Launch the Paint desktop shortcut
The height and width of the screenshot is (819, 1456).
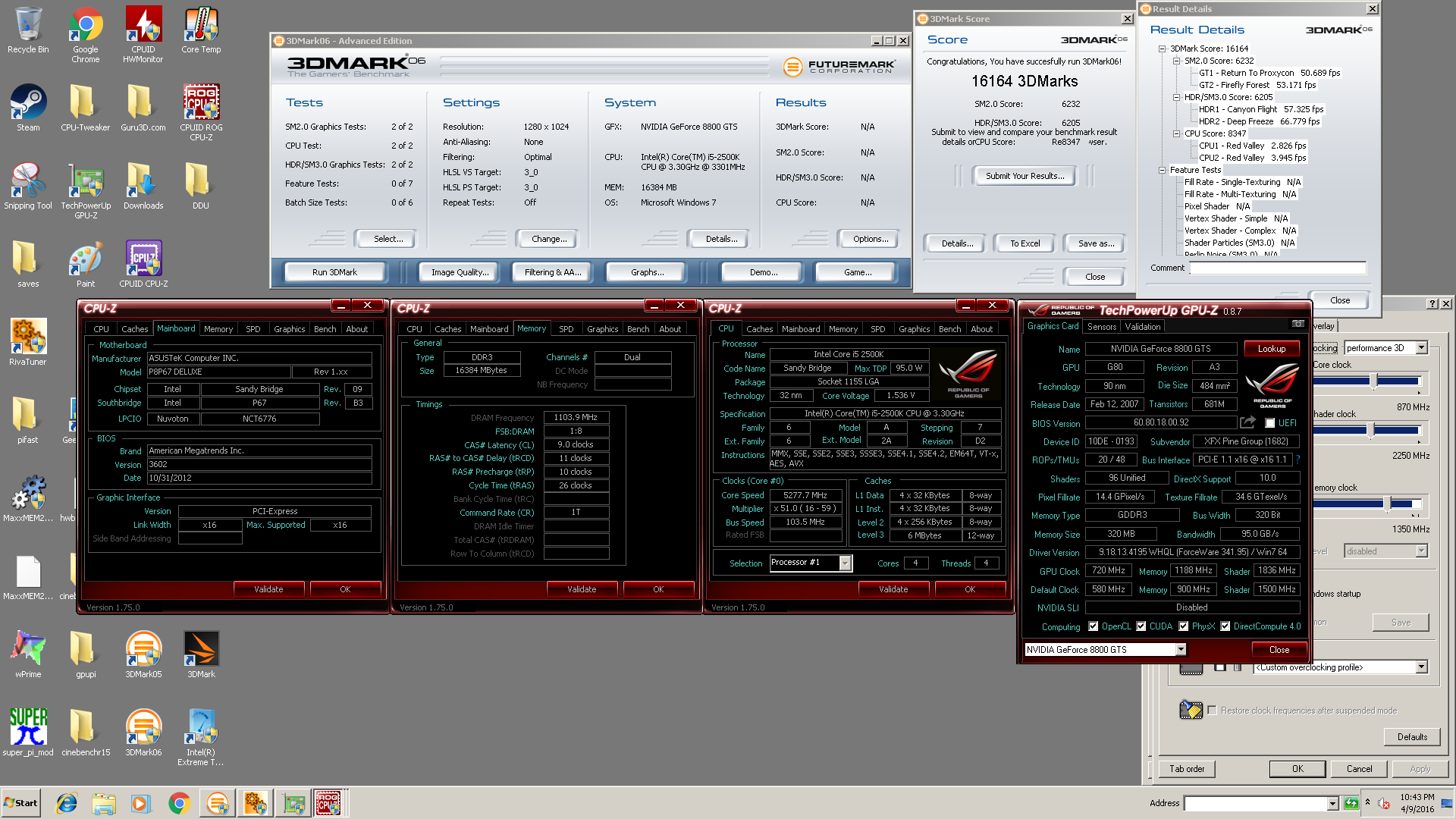(86, 264)
